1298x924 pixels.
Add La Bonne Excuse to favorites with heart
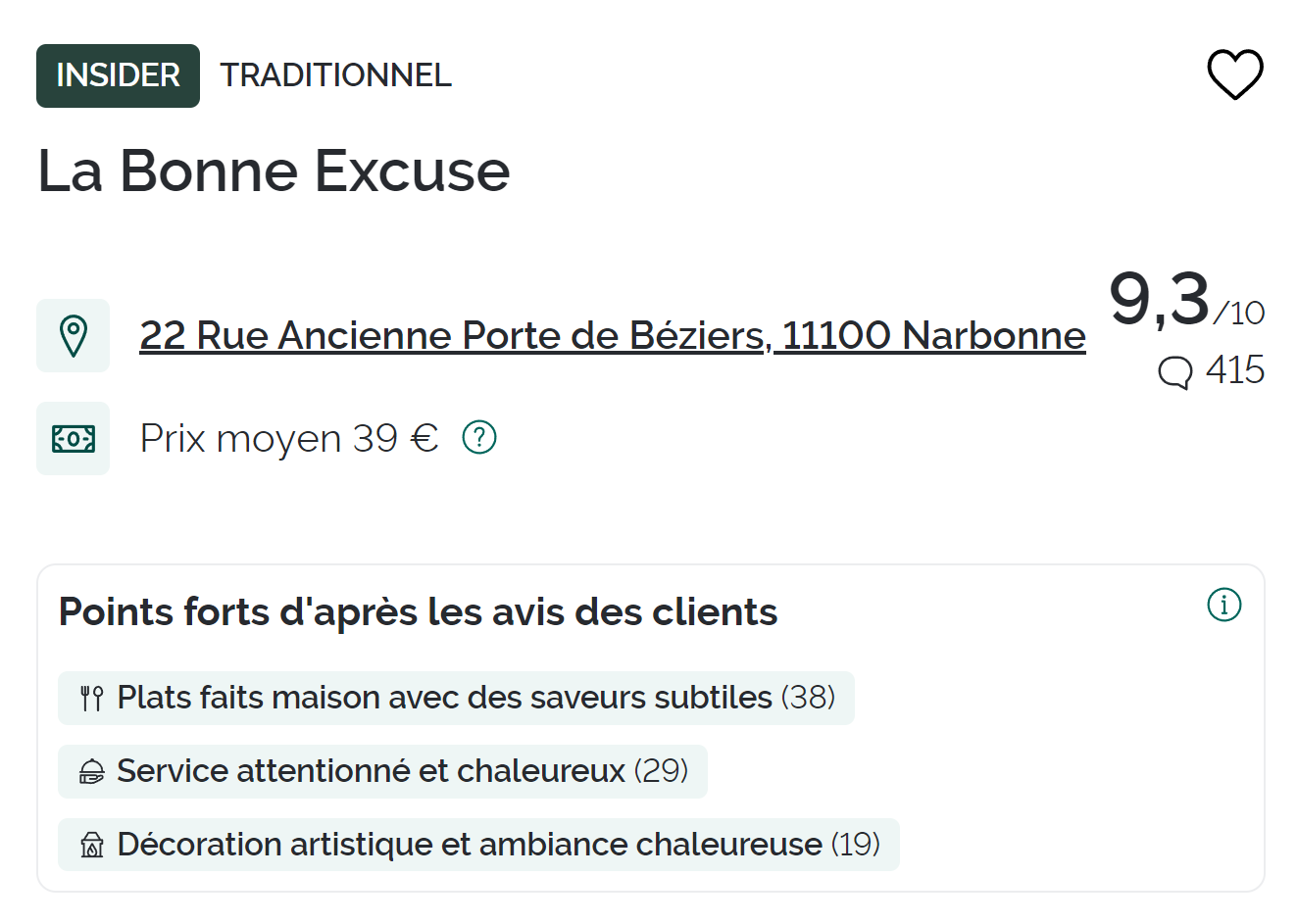(x=1234, y=74)
